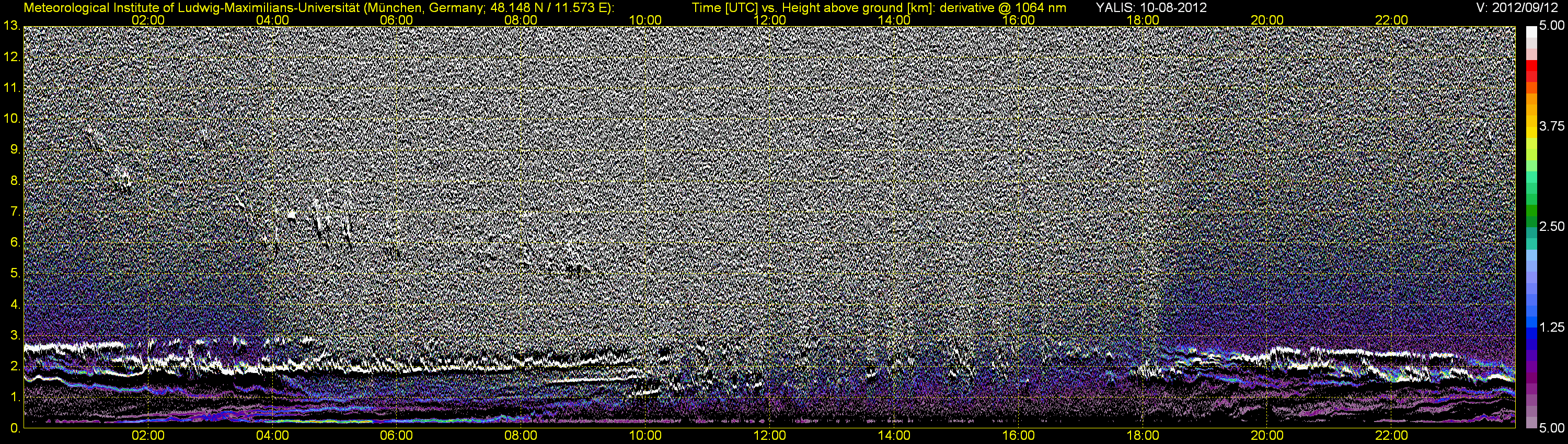Select the 02:00 label on the top time axis
The width and height of the screenshot is (1568, 444).
148,20
